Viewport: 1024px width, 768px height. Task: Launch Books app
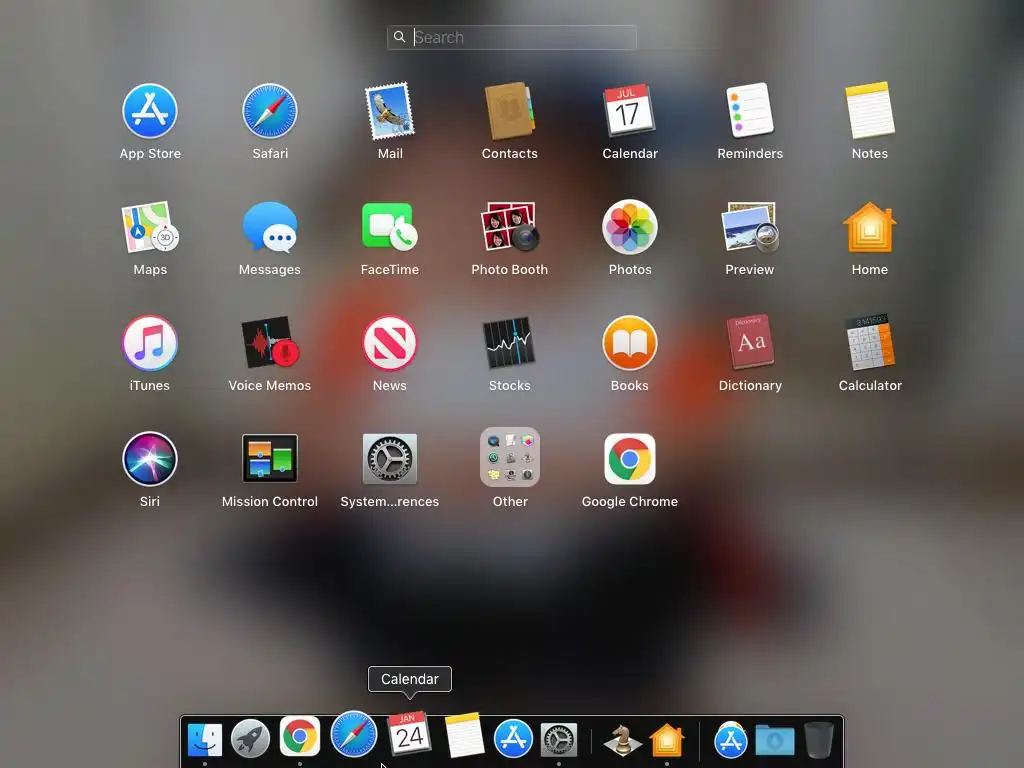tap(630, 343)
